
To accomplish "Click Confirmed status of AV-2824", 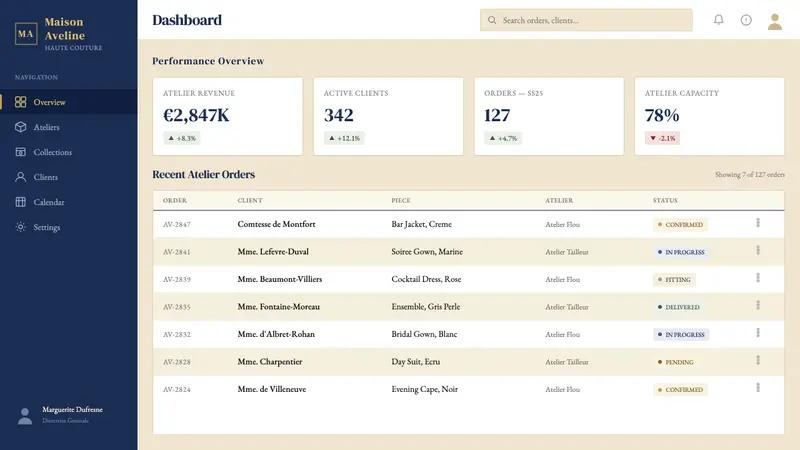I will pyautogui.click(x=680, y=390).
